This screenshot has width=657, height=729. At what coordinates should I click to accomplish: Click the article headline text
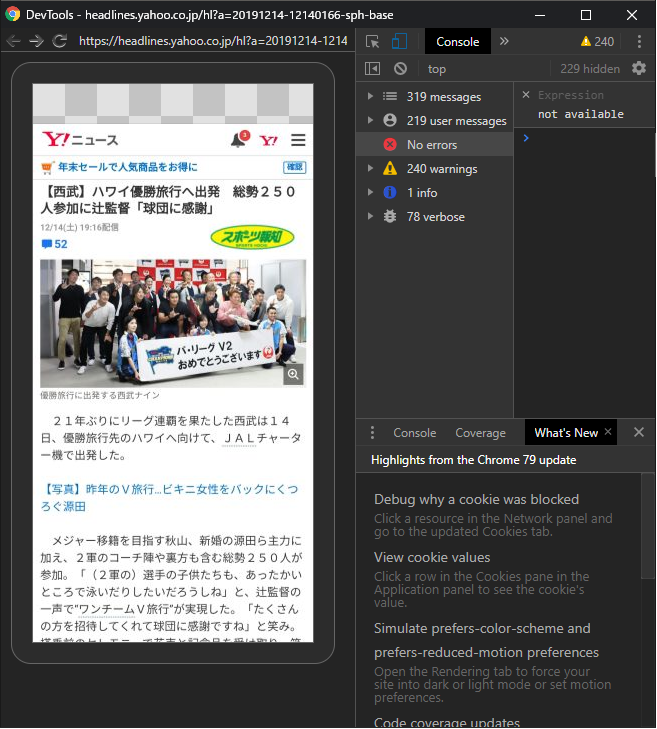[168, 200]
